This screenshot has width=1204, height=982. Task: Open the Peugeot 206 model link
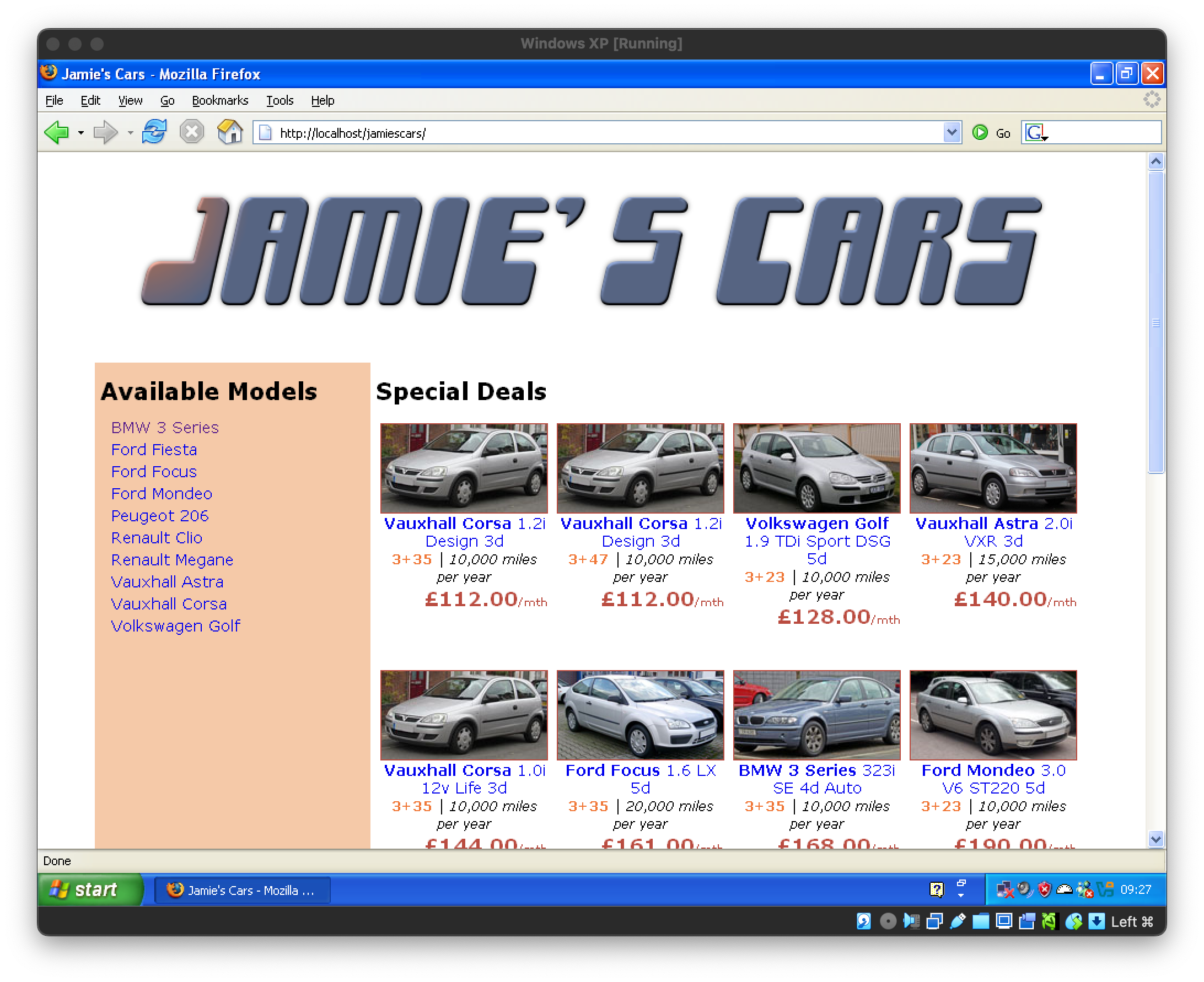point(159,516)
